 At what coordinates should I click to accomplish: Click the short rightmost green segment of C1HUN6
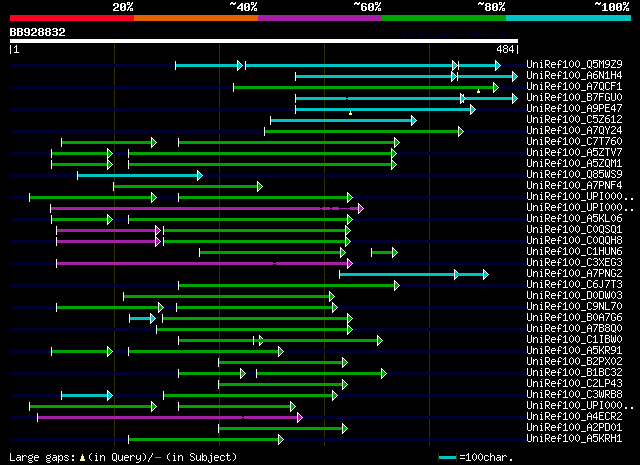pyautogui.click(x=384, y=253)
